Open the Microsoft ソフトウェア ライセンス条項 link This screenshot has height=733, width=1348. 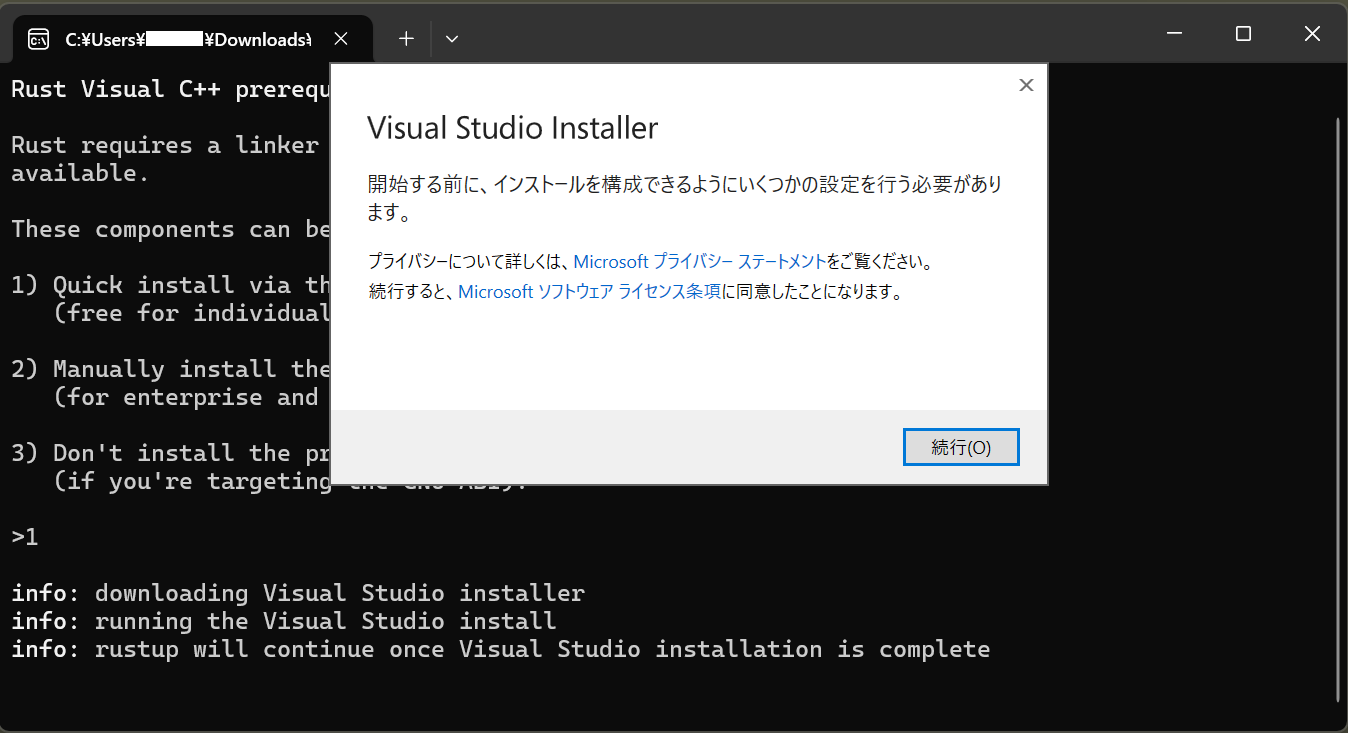(x=590, y=293)
